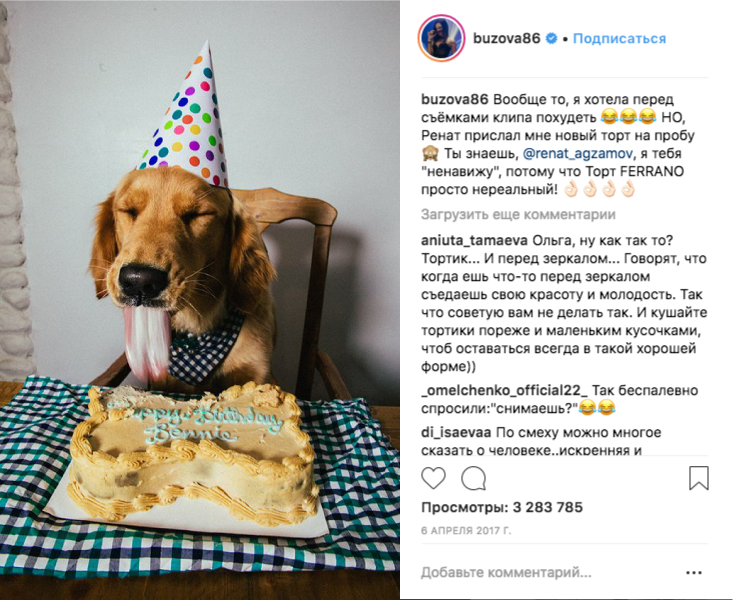Click the verified badge next to buzova86
733x600 pixels.
(552, 38)
